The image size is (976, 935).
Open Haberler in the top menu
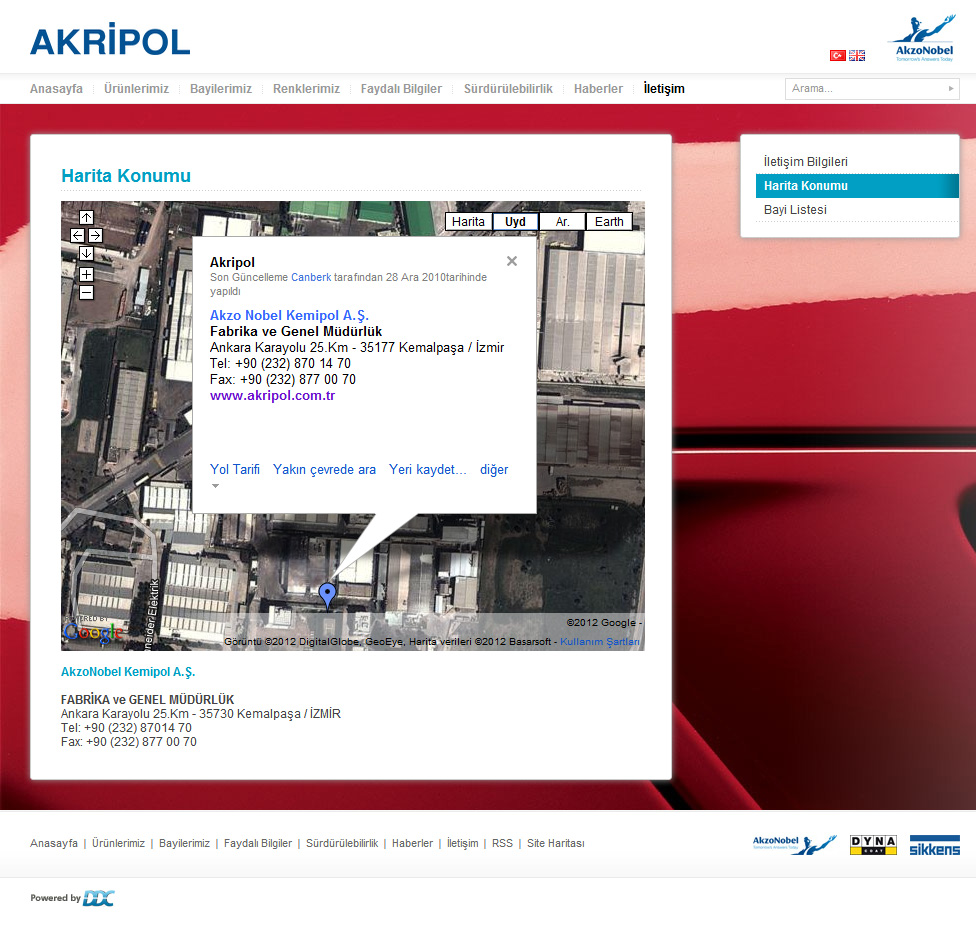click(598, 88)
